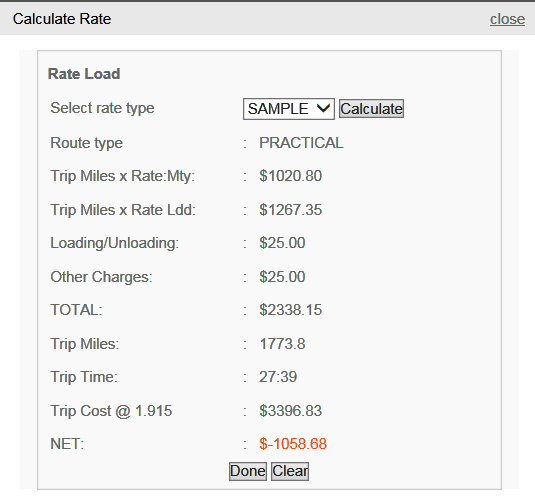Click the Rate Ldd amount $1267.35
This screenshot has height=499, width=535.
click(290, 210)
